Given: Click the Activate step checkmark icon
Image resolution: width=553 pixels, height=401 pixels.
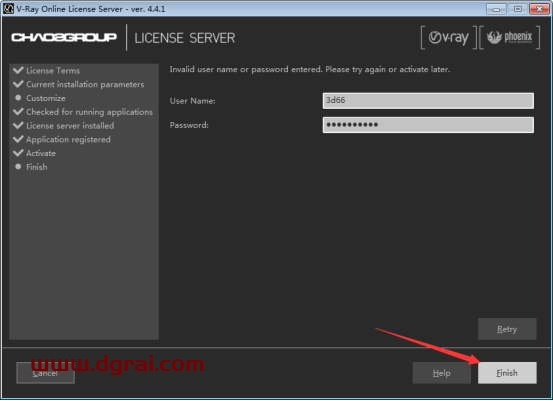Looking at the screenshot, I should pos(18,153).
